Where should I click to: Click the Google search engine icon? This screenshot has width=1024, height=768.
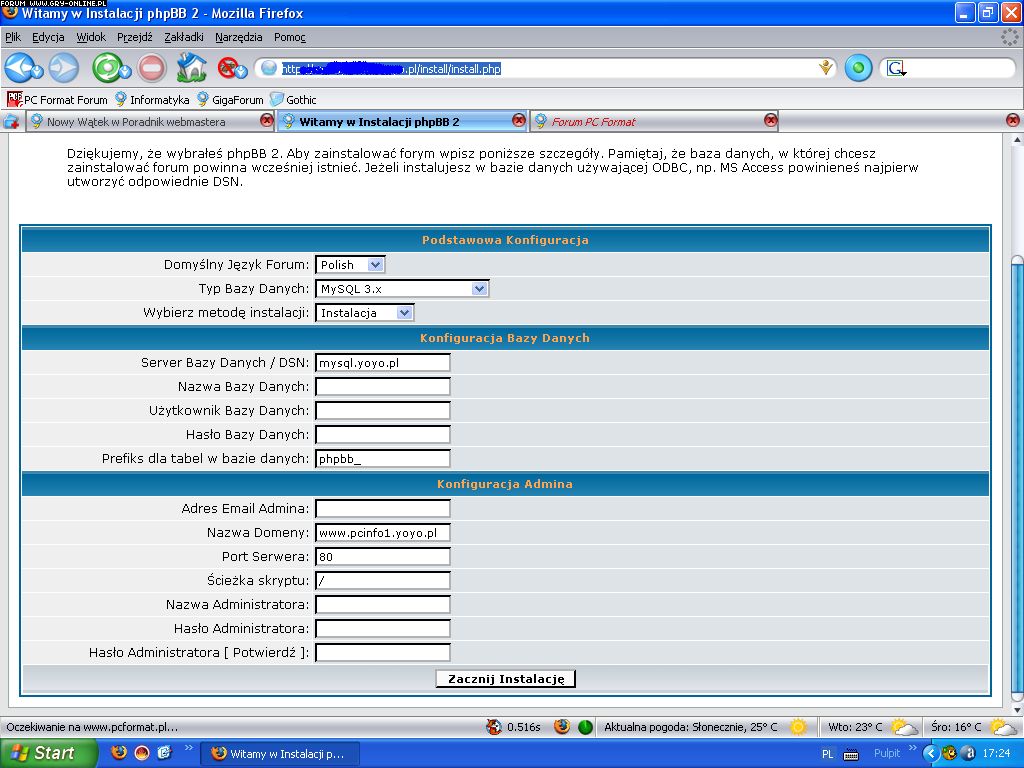tap(897, 68)
